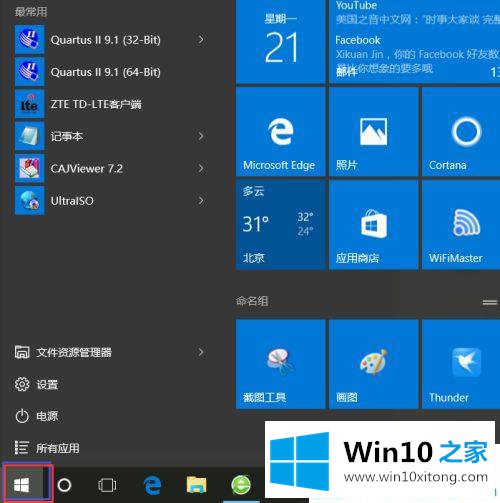Open File Explorer from the taskbar
The height and width of the screenshot is (503, 500).
coord(197,485)
